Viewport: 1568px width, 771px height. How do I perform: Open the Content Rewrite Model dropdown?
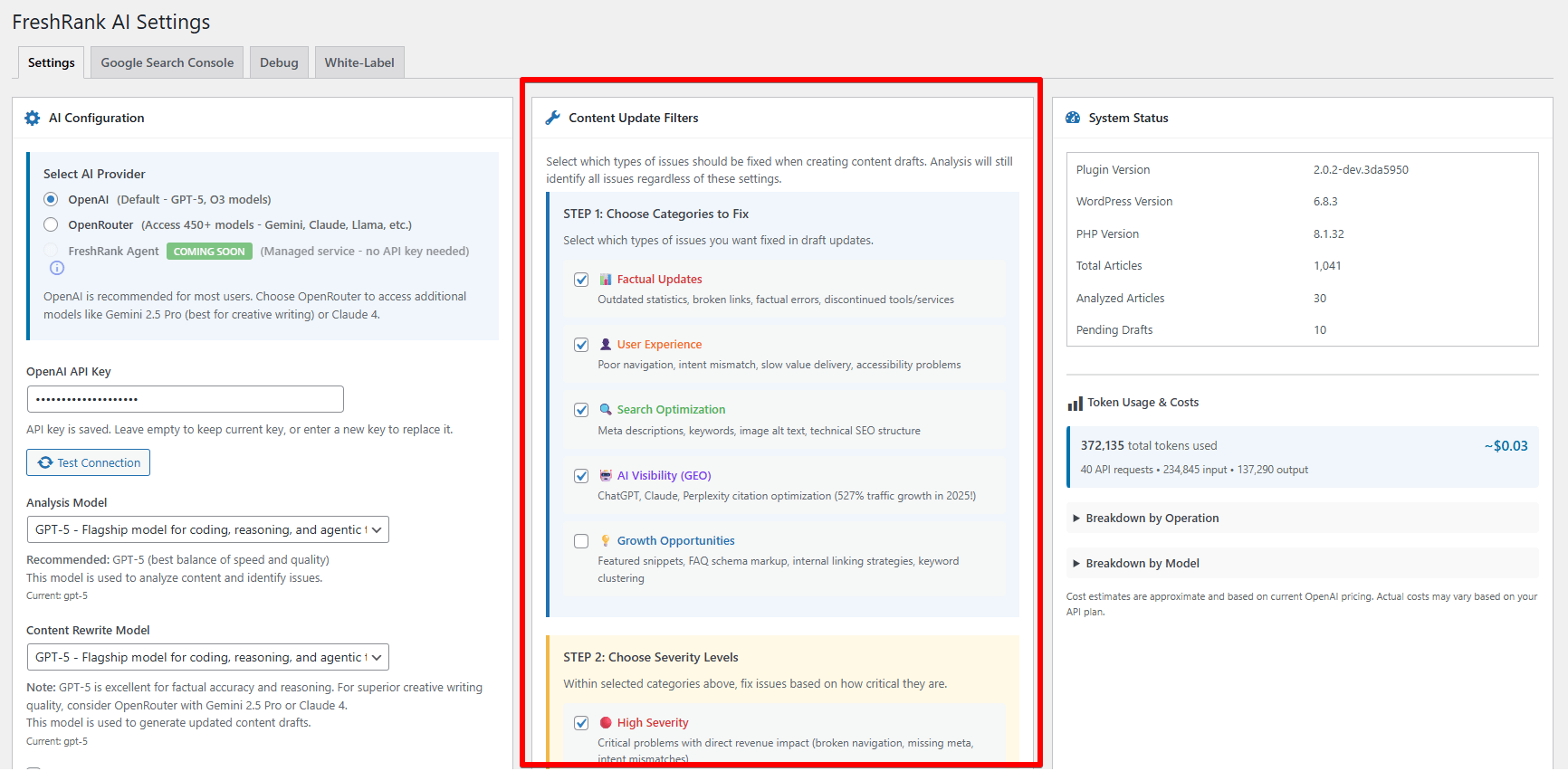(x=208, y=657)
